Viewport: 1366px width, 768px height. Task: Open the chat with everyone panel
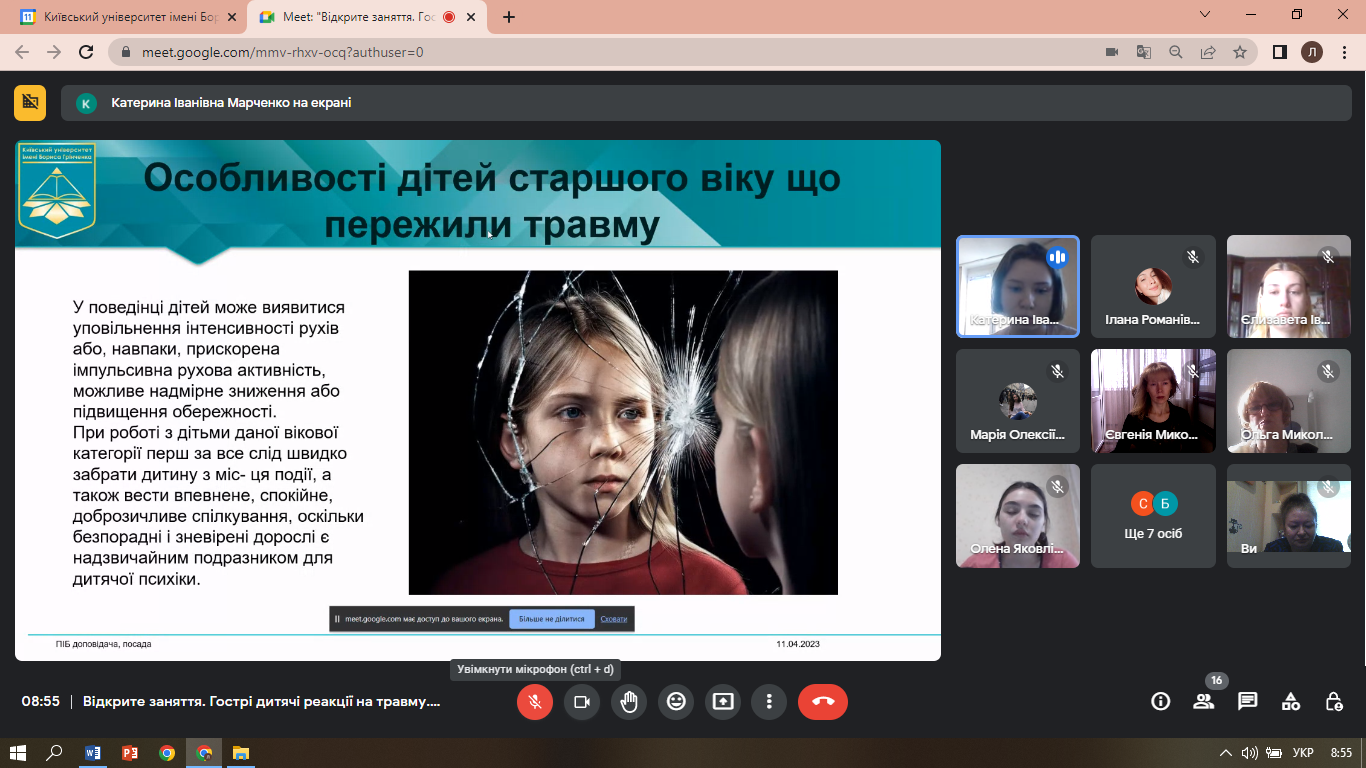1247,701
